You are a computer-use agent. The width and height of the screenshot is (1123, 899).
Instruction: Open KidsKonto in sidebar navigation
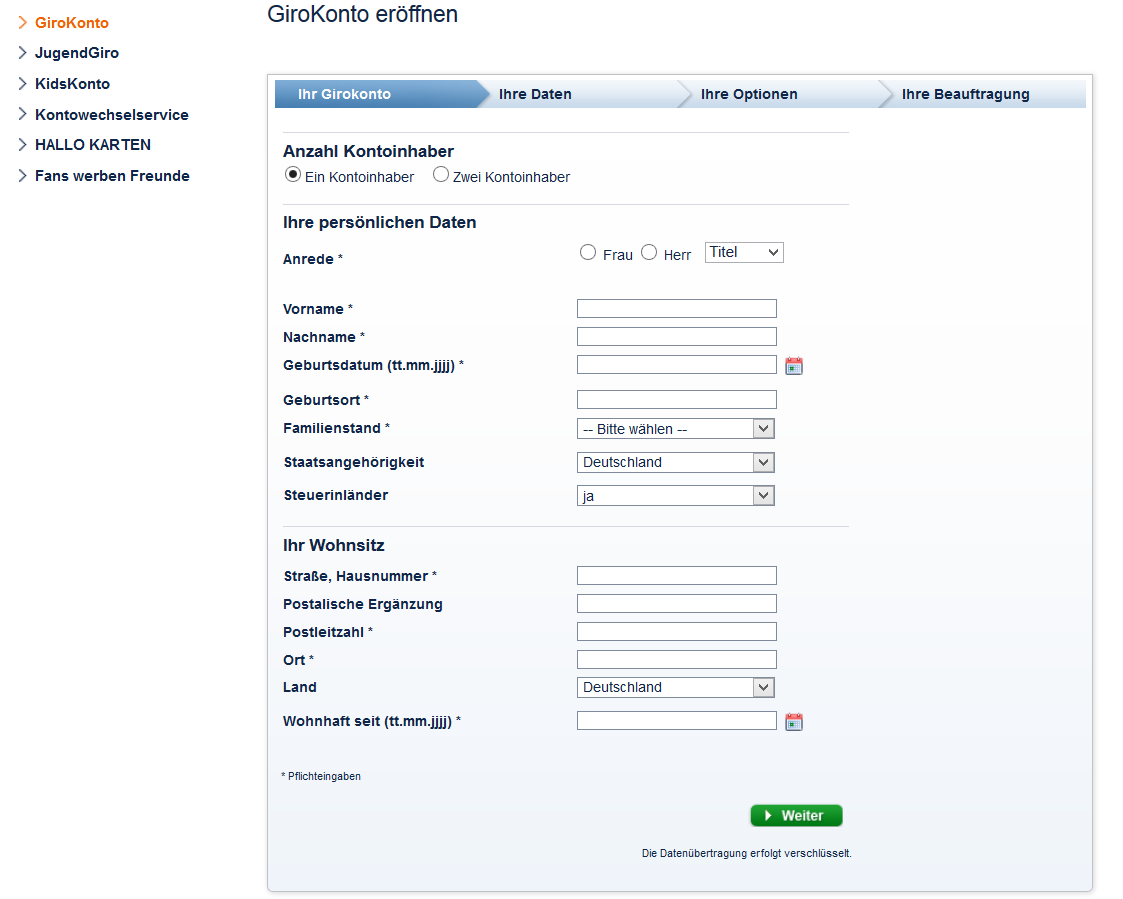point(72,84)
